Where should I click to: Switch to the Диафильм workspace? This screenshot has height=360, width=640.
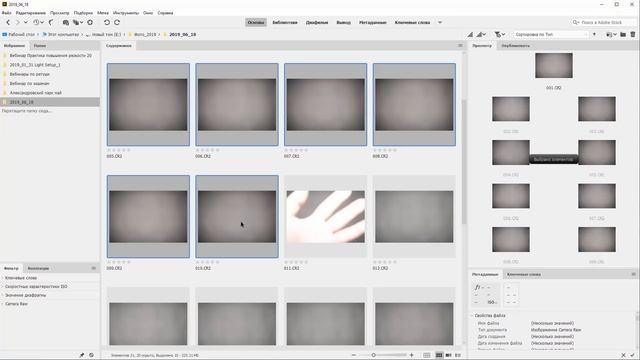pyautogui.click(x=317, y=22)
